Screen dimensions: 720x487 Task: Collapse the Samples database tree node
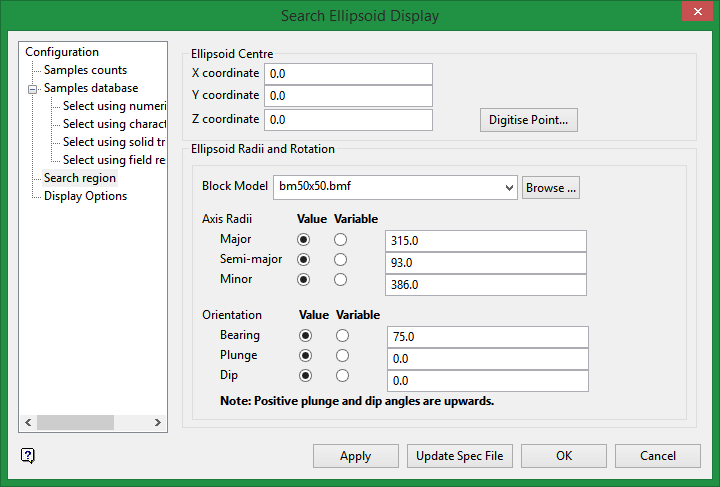point(32,89)
